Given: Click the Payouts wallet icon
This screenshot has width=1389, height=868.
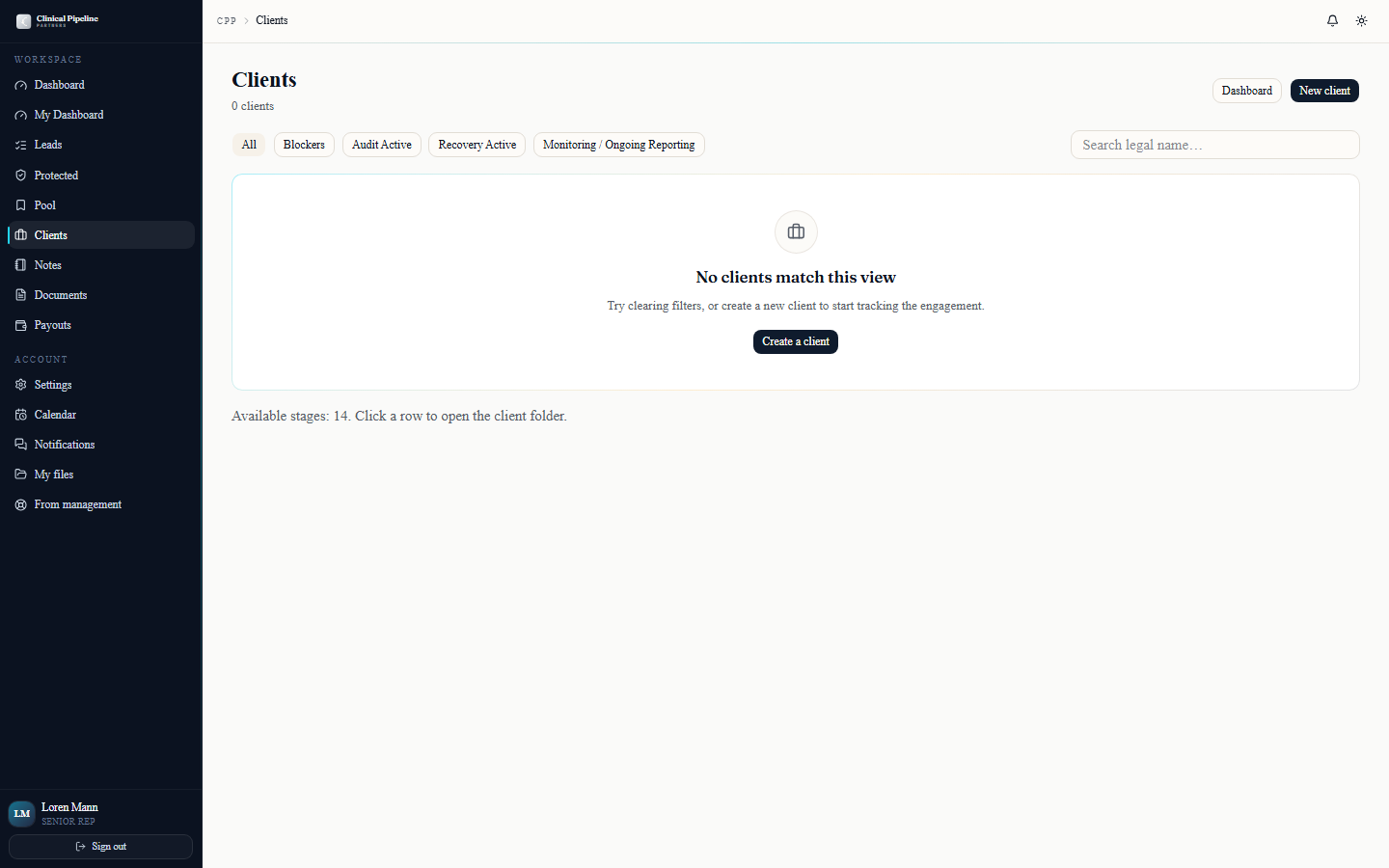Looking at the screenshot, I should [20, 325].
